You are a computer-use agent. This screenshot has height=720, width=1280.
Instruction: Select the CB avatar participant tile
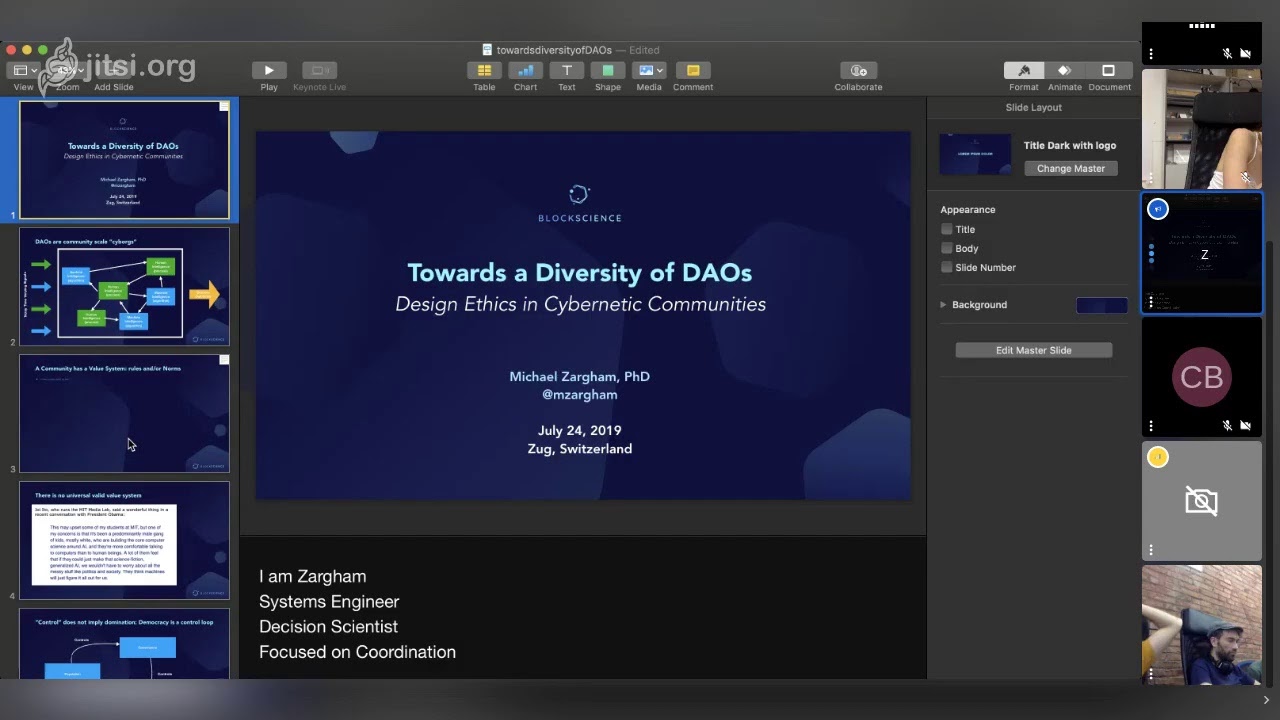point(1202,377)
